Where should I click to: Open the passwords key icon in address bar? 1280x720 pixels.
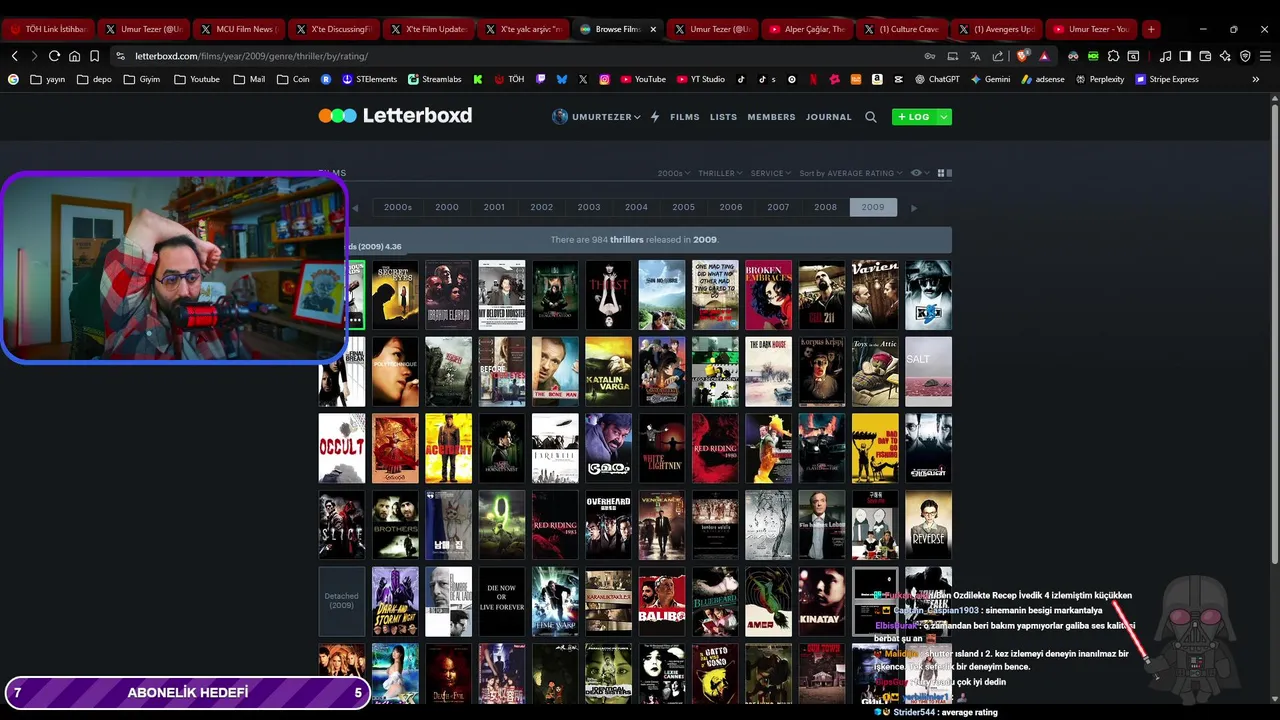(930, 56)
